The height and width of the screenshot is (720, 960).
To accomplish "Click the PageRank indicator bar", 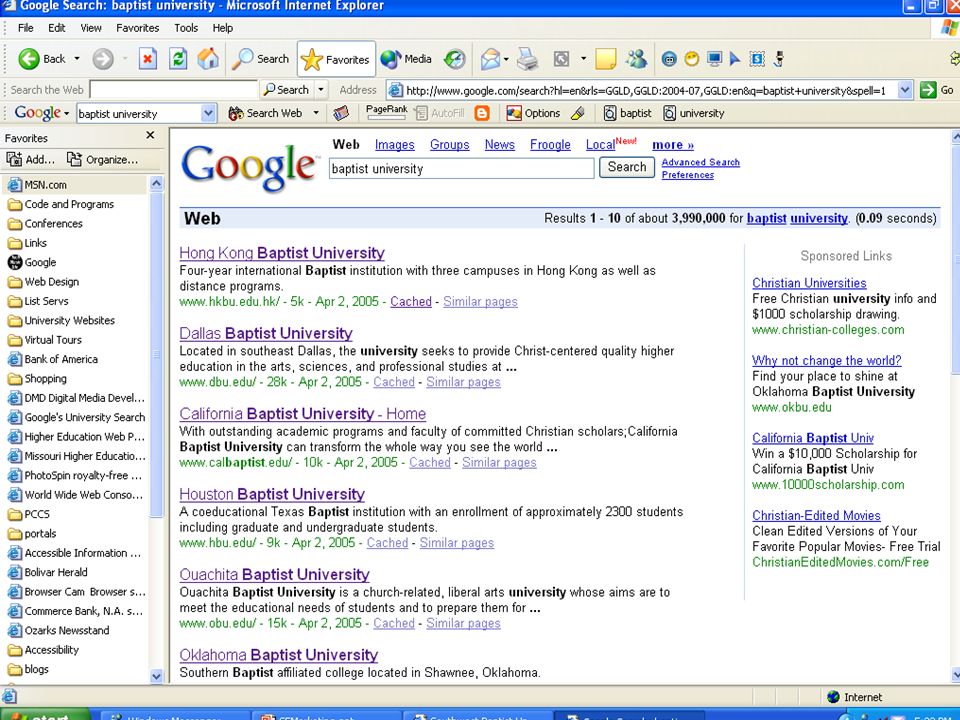I will tap(386, 111).
